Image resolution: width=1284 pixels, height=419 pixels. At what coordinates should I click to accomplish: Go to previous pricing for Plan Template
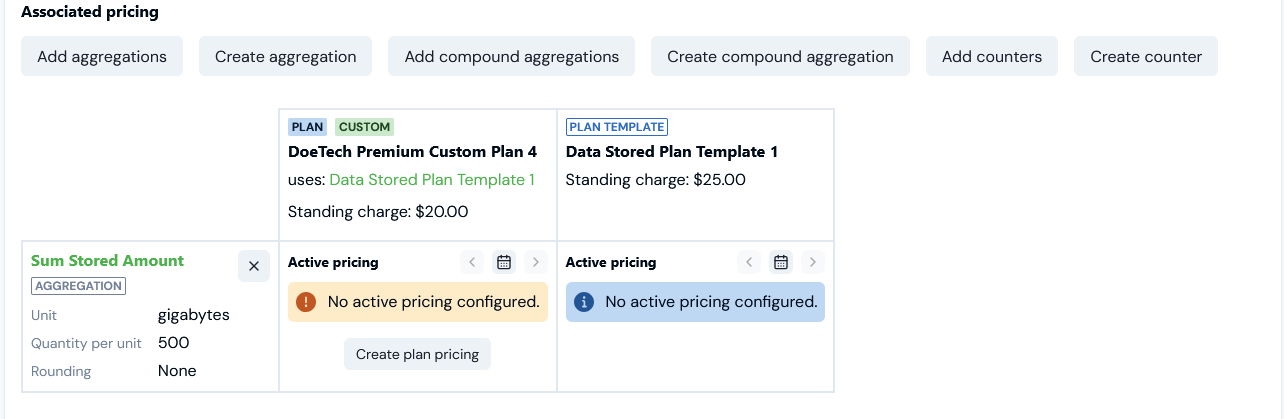click(750, 262)
